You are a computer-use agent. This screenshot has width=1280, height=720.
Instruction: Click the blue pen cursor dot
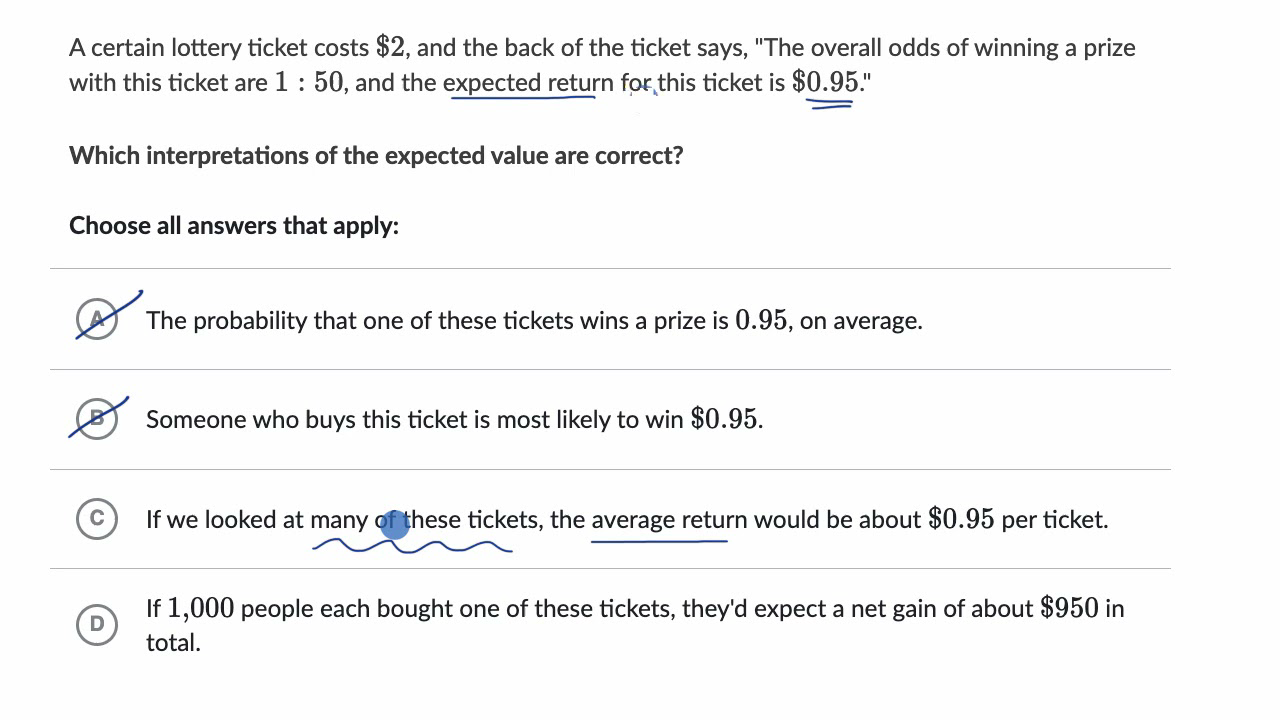[395, 524]
